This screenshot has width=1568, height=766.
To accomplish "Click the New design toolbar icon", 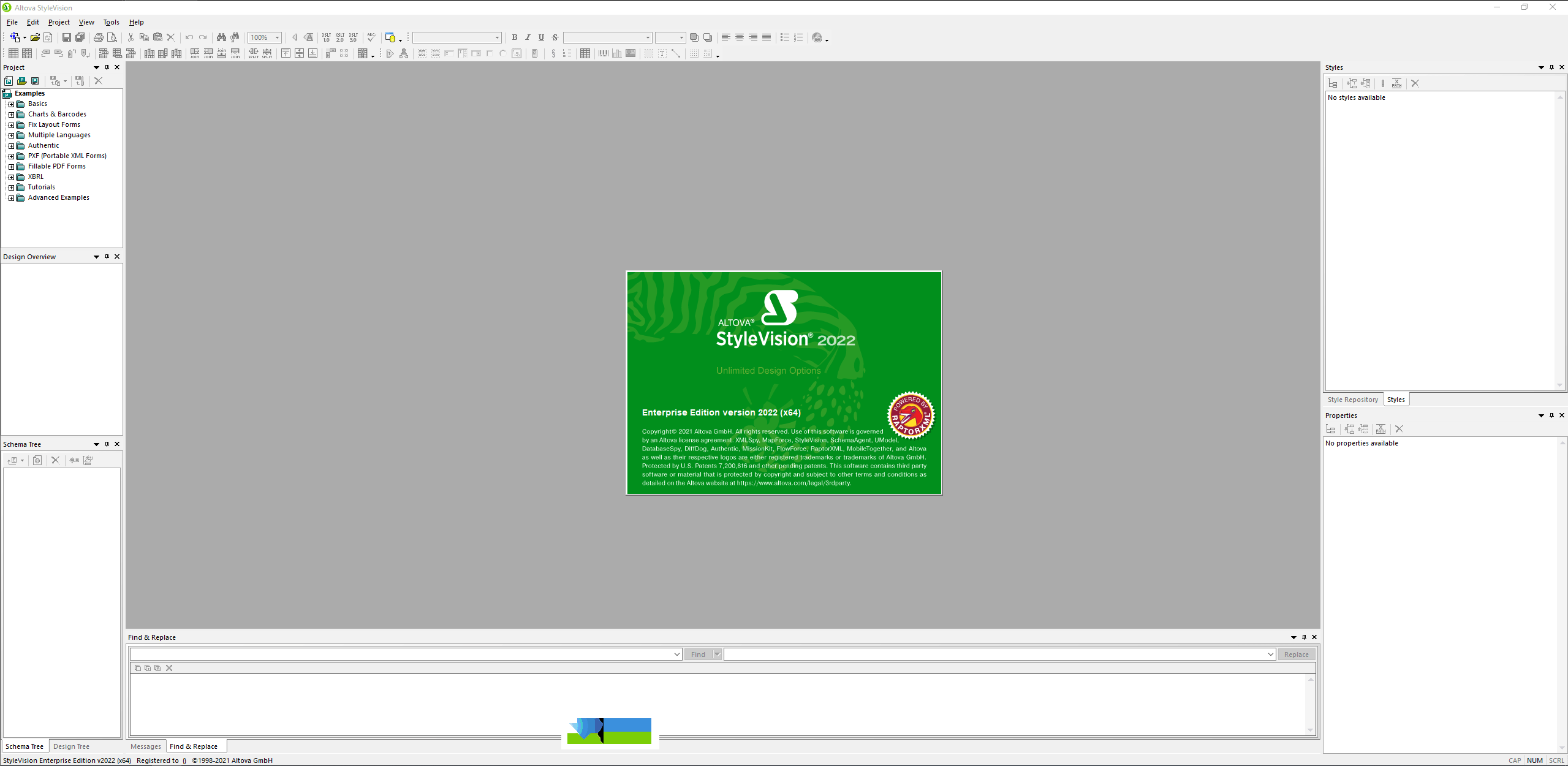I will tap(15, 37).
